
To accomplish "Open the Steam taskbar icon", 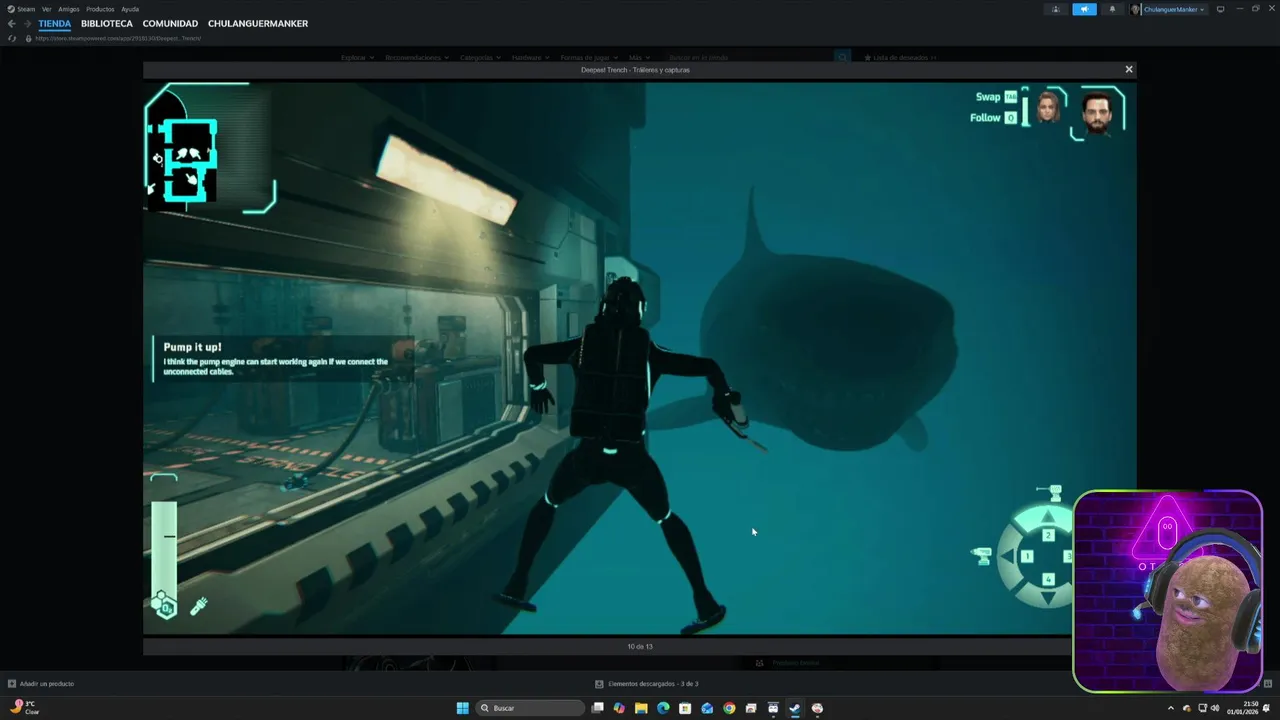I will [x=795, y=708].
